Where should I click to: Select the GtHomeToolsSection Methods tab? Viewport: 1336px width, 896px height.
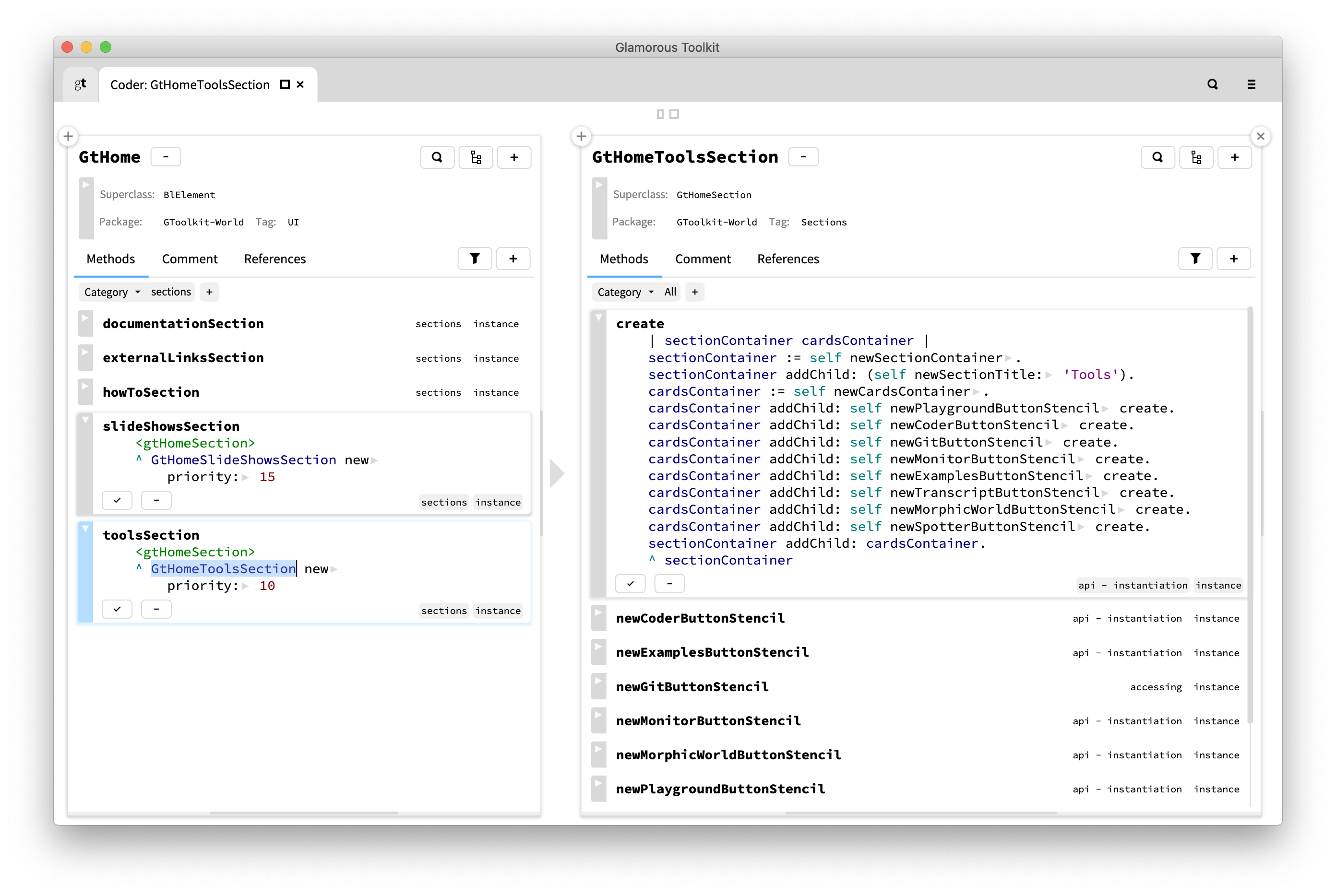[x=624, y=259]
